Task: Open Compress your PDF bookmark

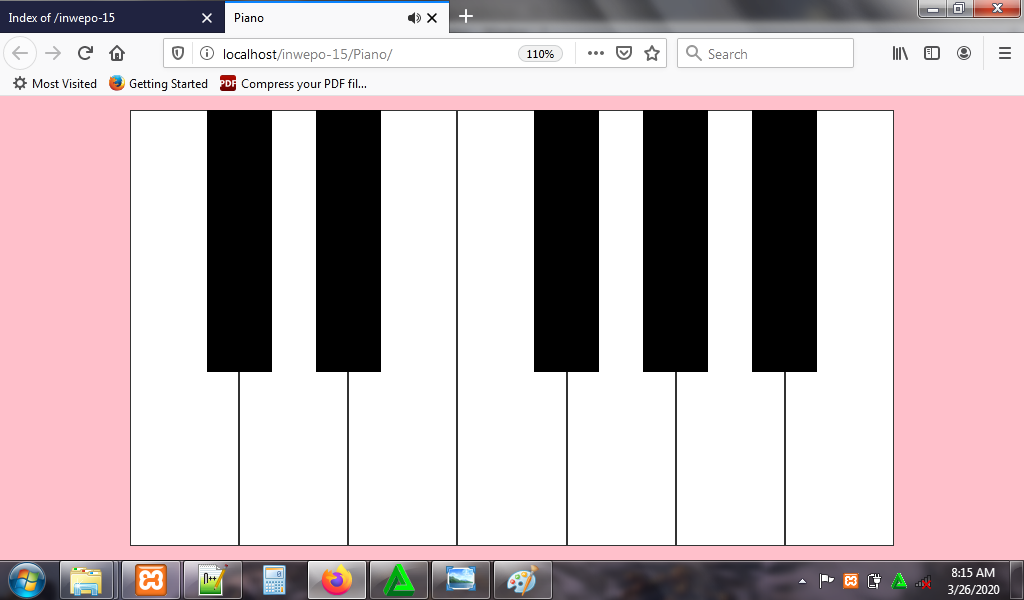Action: (294, 84)
